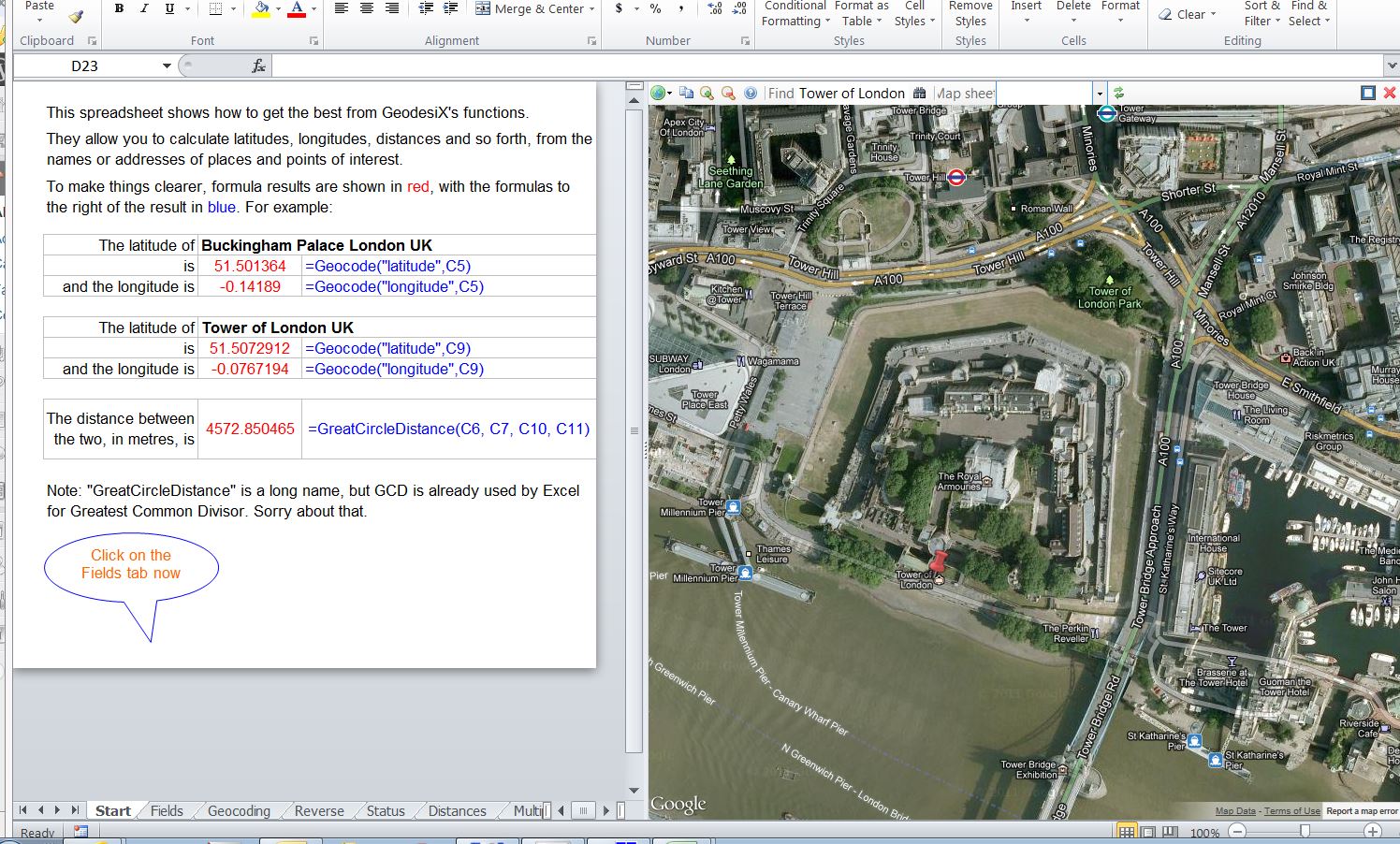Click the Terms of Use link on map

[x=1291, y=811]
